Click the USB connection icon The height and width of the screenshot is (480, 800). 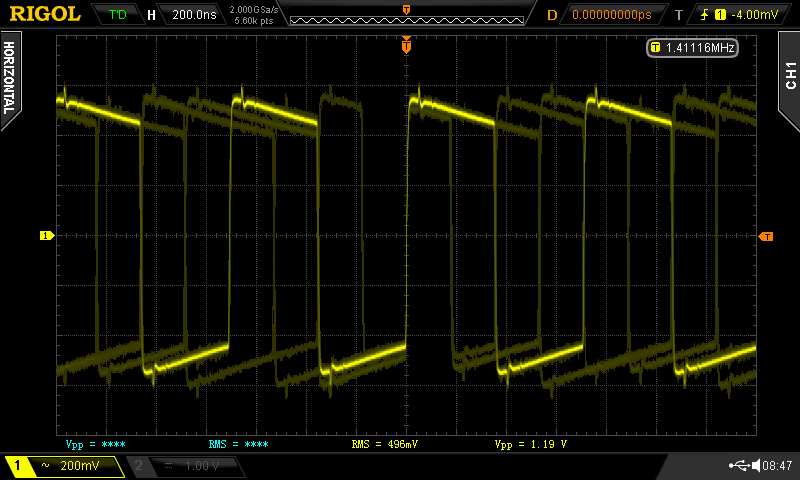(x=739, y=465)
